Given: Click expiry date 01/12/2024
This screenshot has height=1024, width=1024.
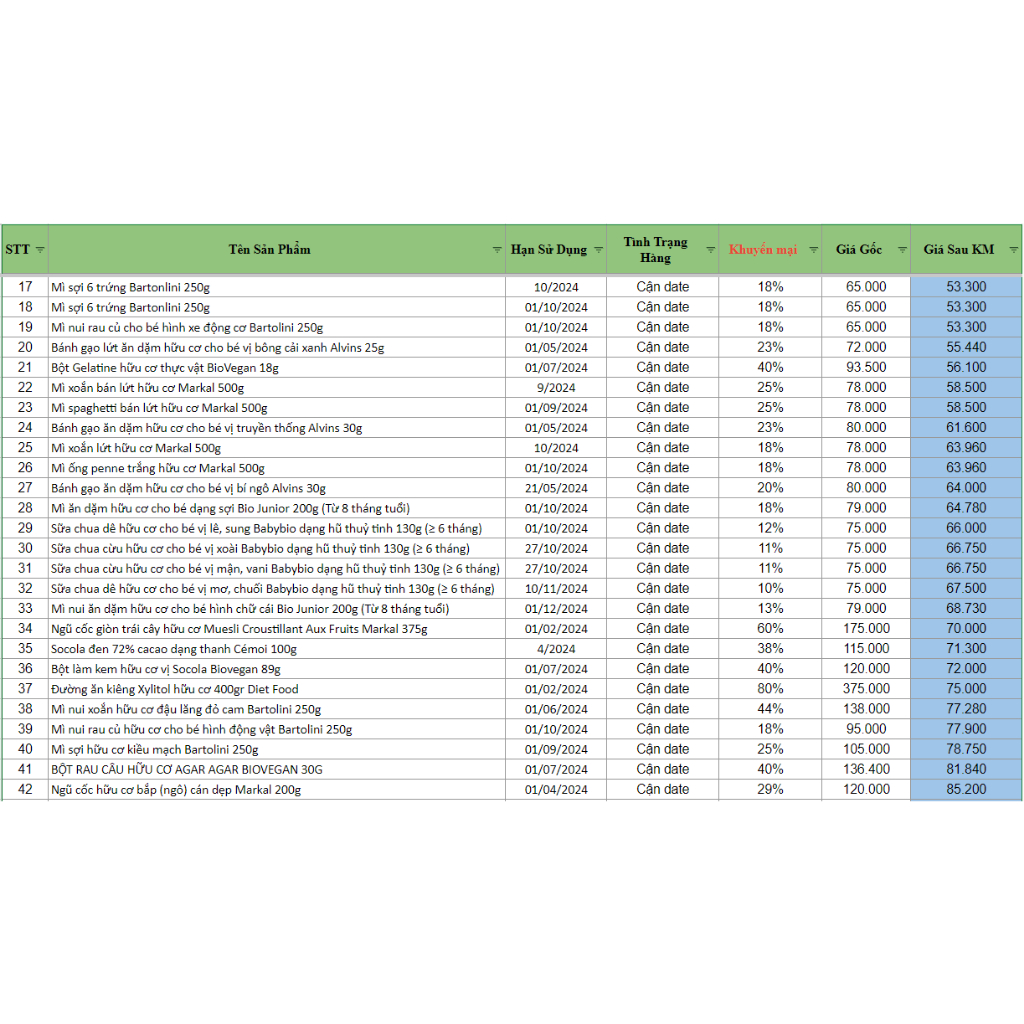Looking at the screenshot, I should 556,609.
